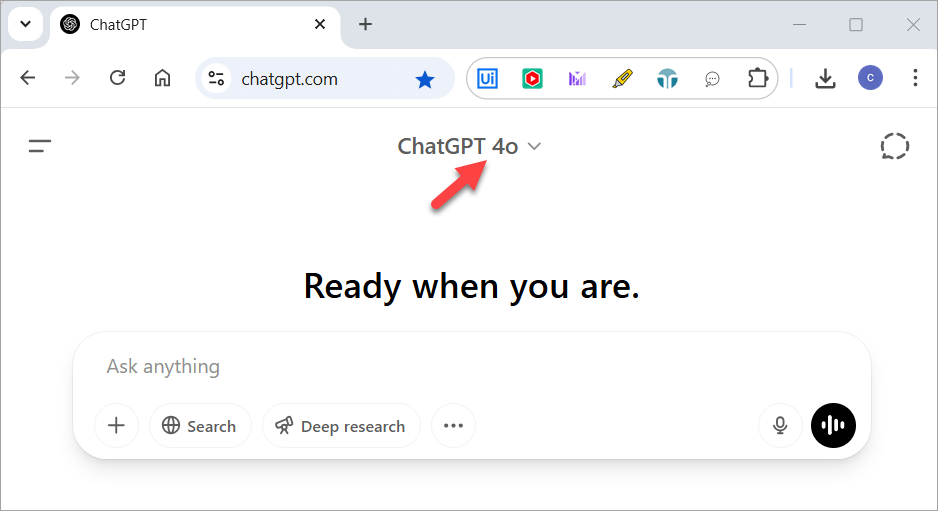Screen dimensions: 938x511
Task: Close the ChatGPT tab
Action: (320, 25)
